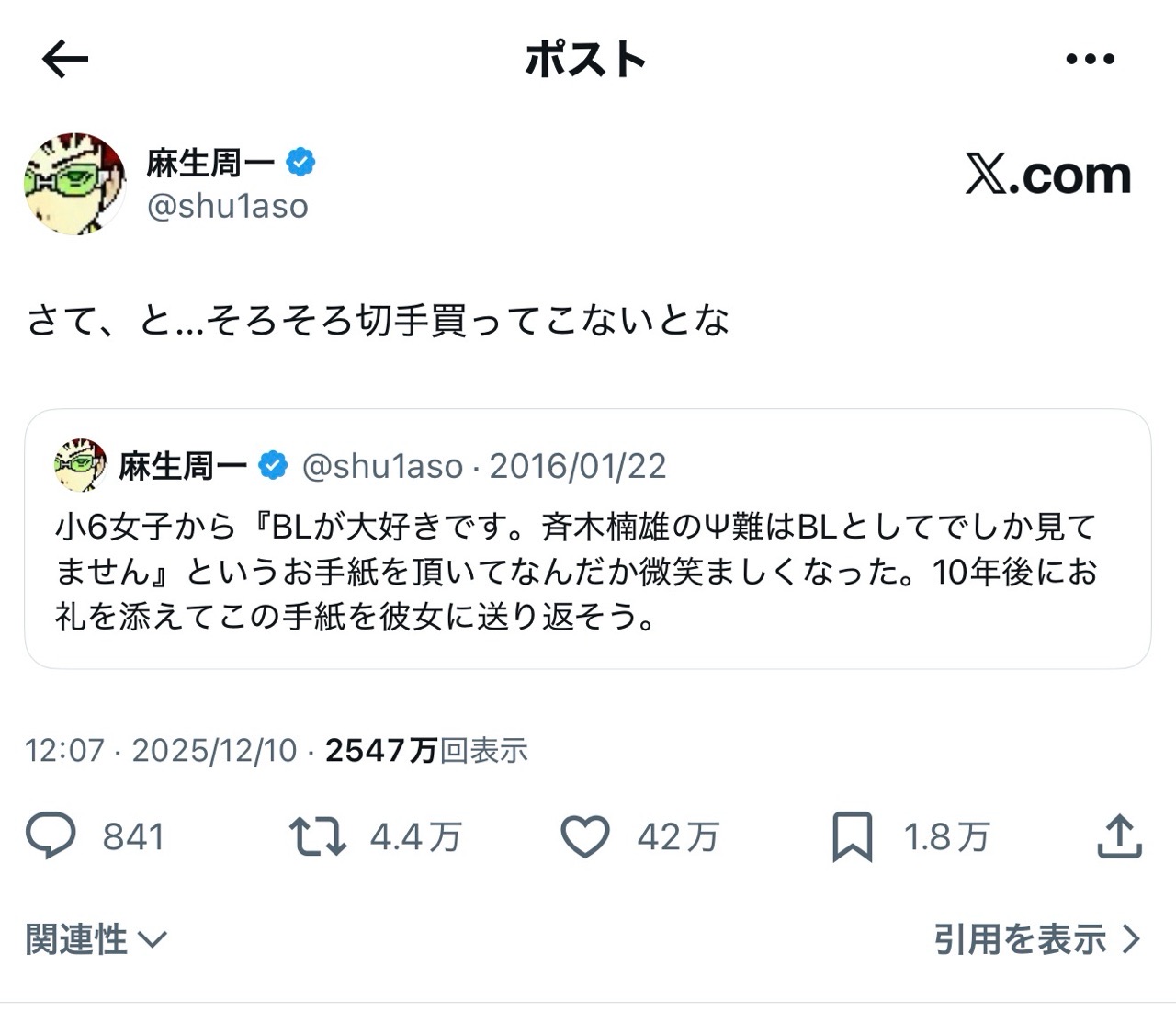
Task: Expand the 関連性 sort dropdown
Action: (x=96, y=939)
